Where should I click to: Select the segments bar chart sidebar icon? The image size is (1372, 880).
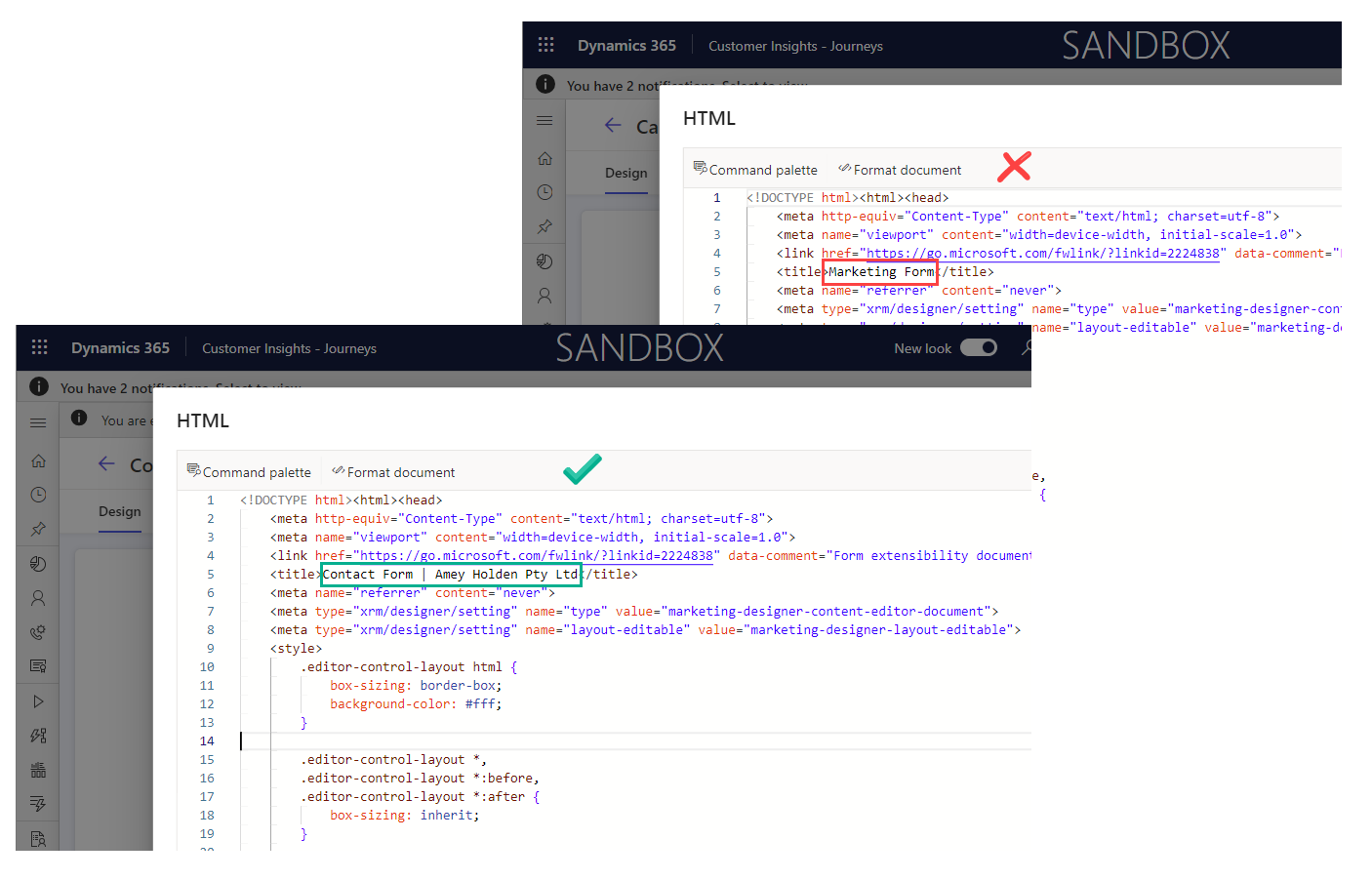pos(38,769)
